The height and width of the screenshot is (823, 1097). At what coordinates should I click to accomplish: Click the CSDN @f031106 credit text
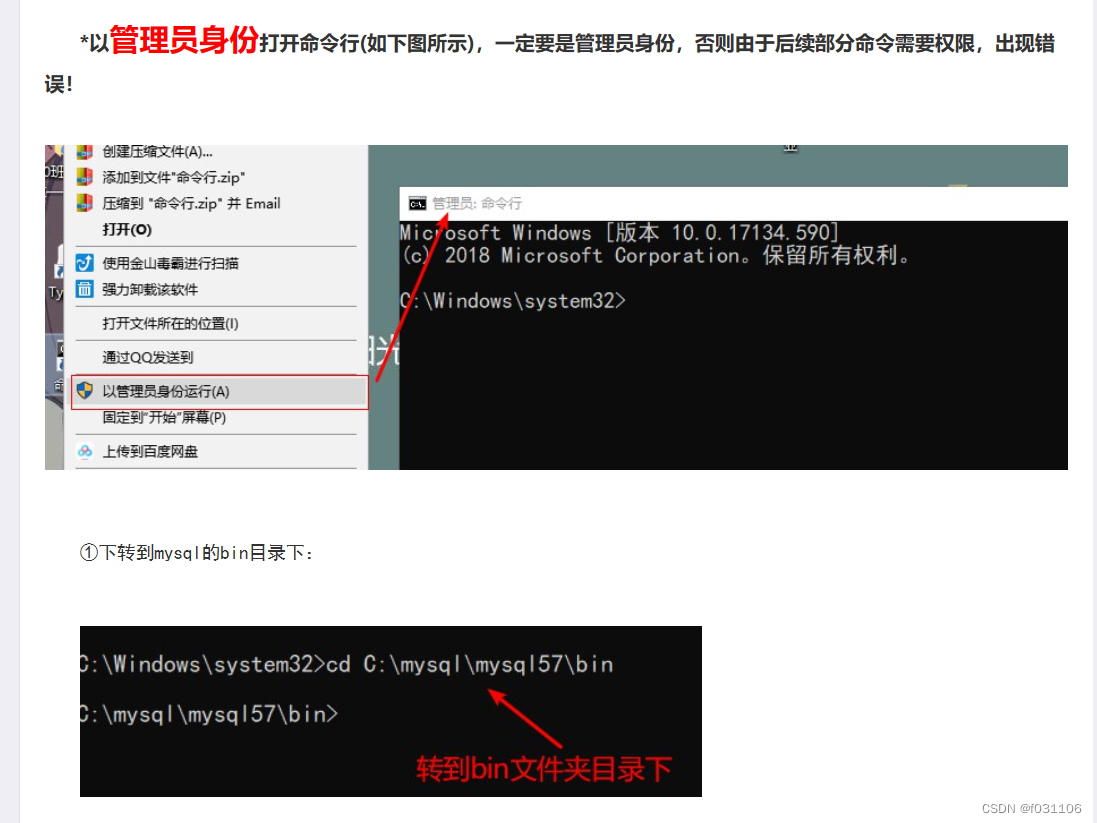tap(1031, 808)
